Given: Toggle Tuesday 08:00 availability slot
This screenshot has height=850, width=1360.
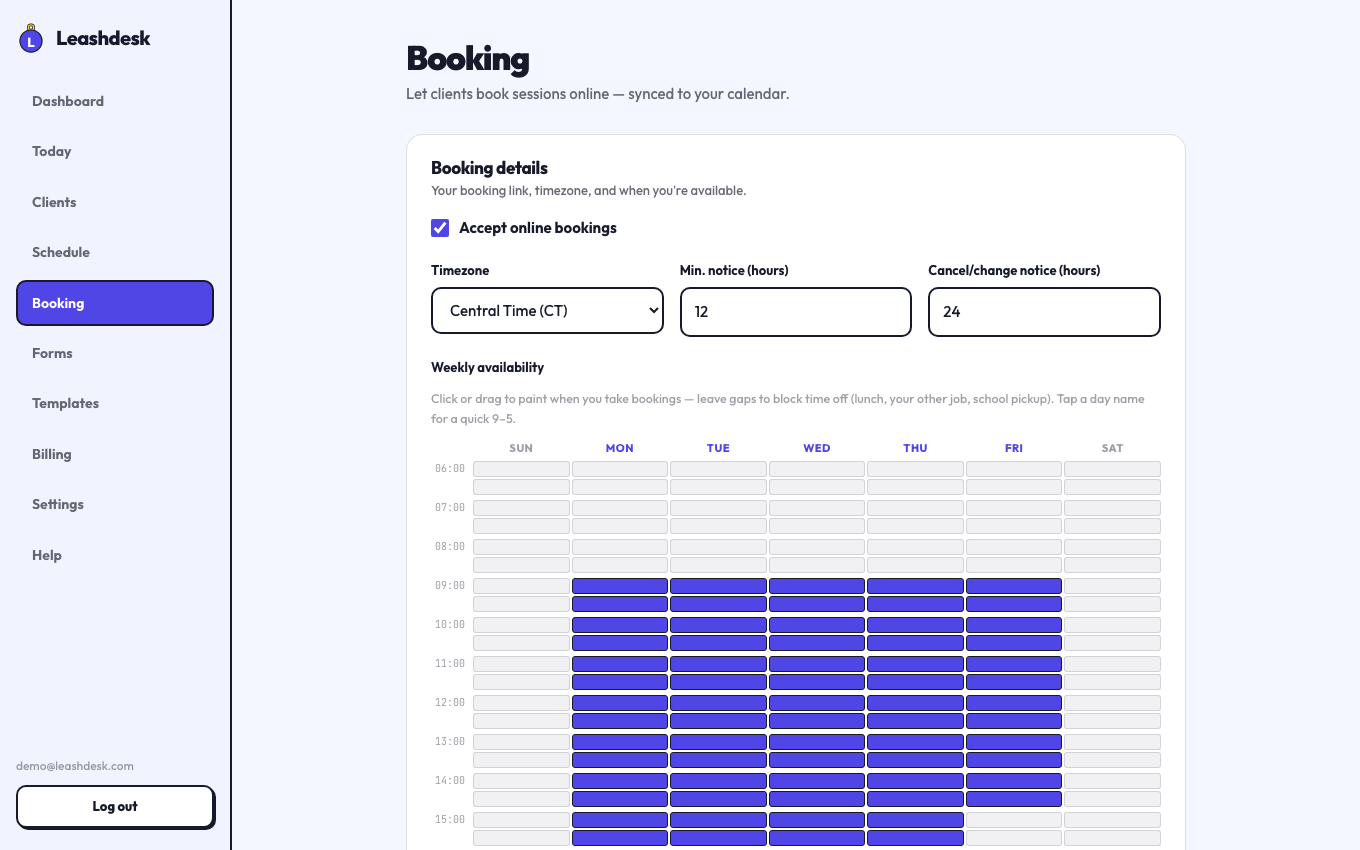Looking at the screenshot, I should coord(718,547).
